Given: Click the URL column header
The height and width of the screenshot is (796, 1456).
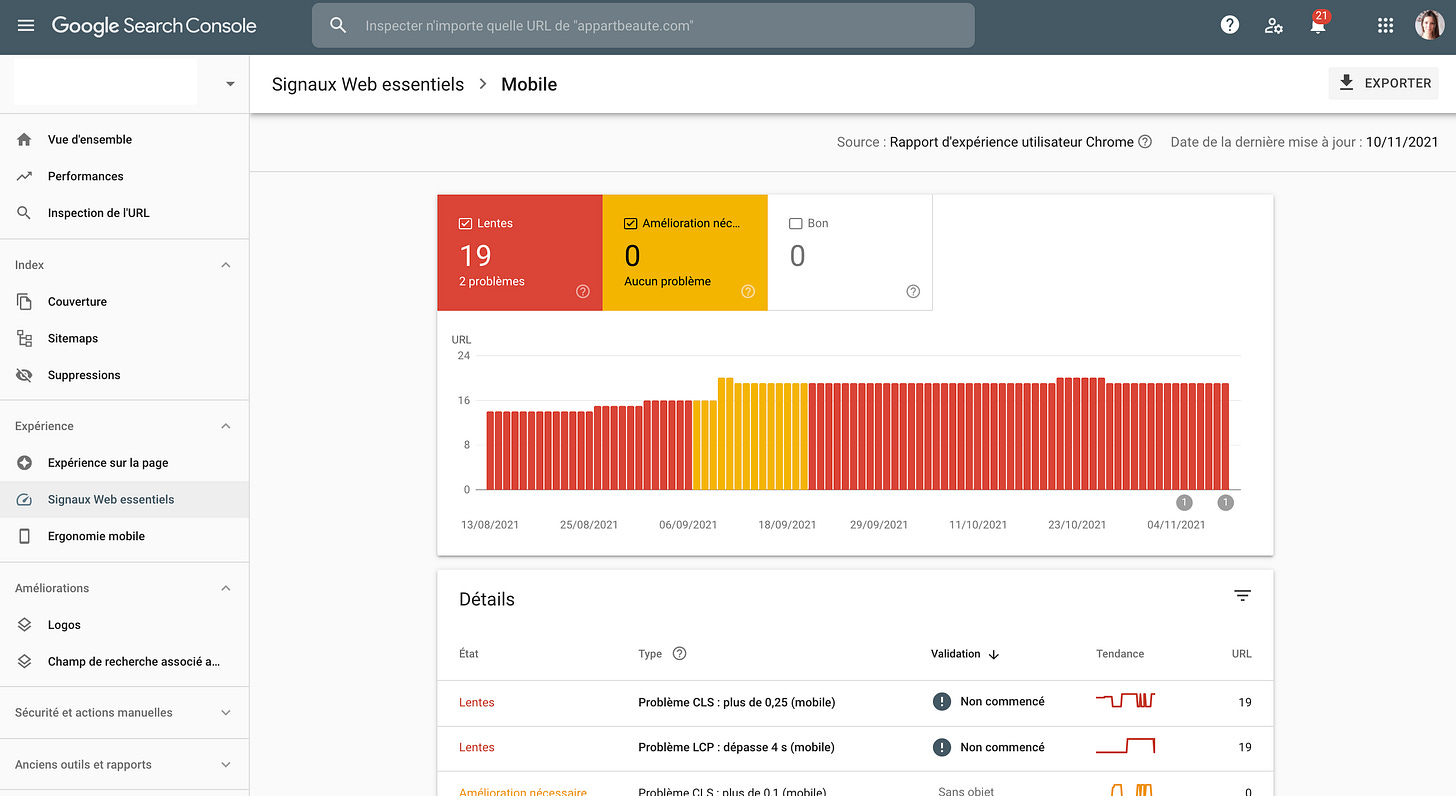Looking at the screenshot, I should 1241,654.
